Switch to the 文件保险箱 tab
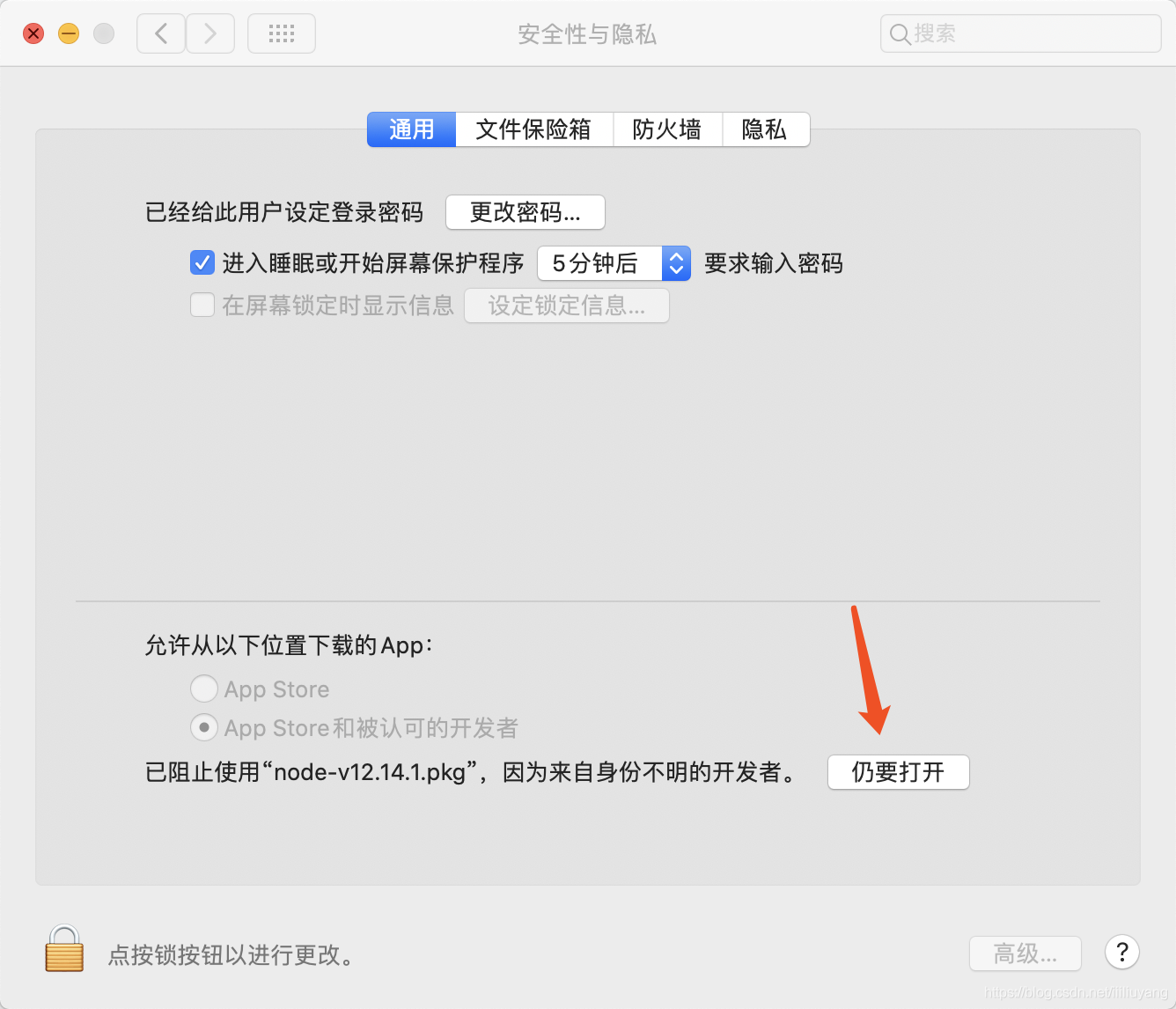The width and height of the screenshot is (1176, 1009). (533, 129)
